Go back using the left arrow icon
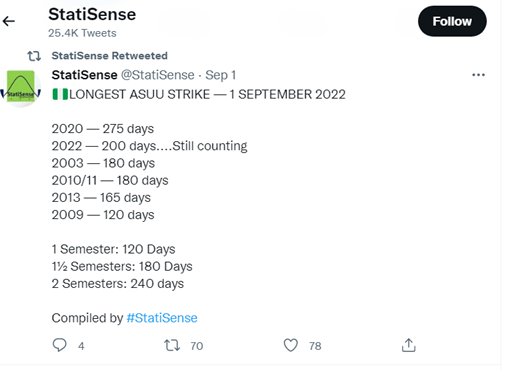The image size is (506, 370). pos(9,21)
